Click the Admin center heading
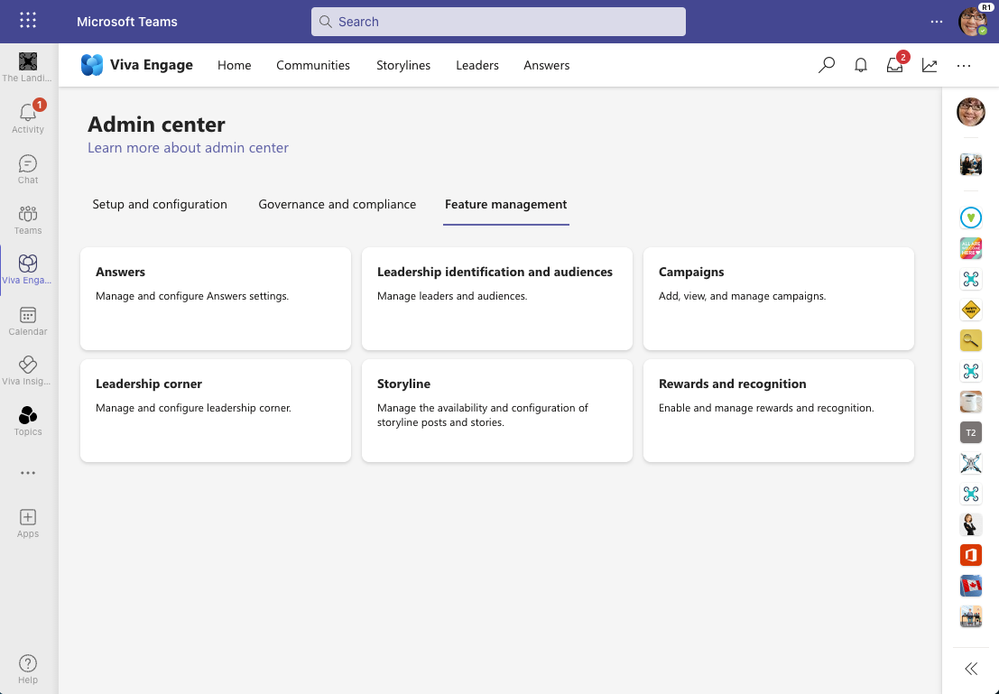Viewport: 999px width, 694px height. coord(156,124)
